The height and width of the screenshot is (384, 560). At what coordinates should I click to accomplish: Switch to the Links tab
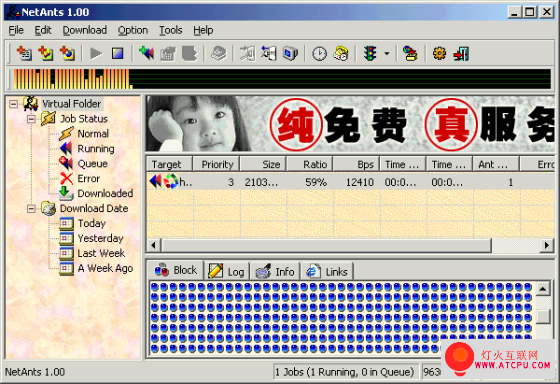pyautogui.click(x=327, y=272)
